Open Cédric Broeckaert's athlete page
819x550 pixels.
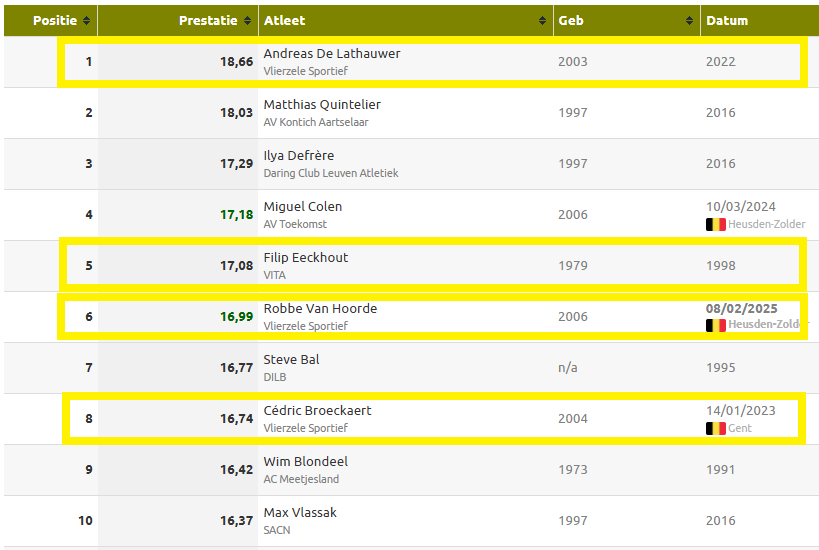click(317, 411)
